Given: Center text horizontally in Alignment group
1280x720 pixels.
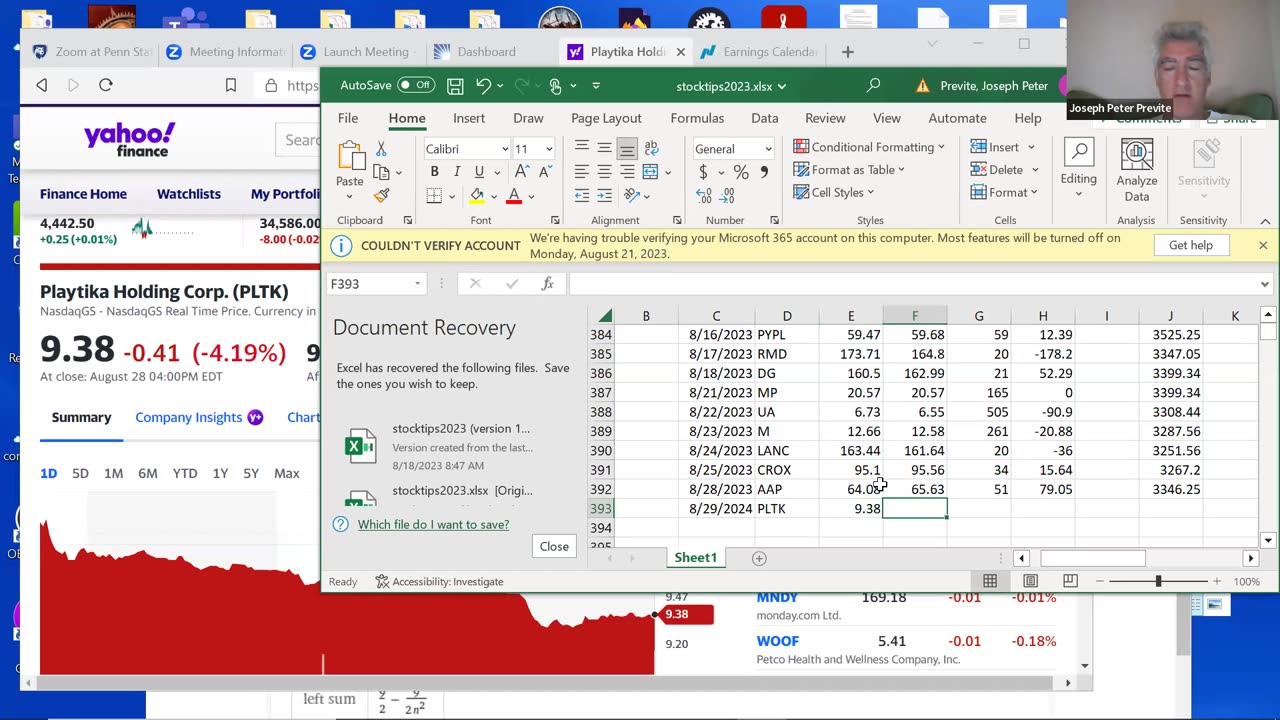Looking at the screenshot, I should pos(604,172).
